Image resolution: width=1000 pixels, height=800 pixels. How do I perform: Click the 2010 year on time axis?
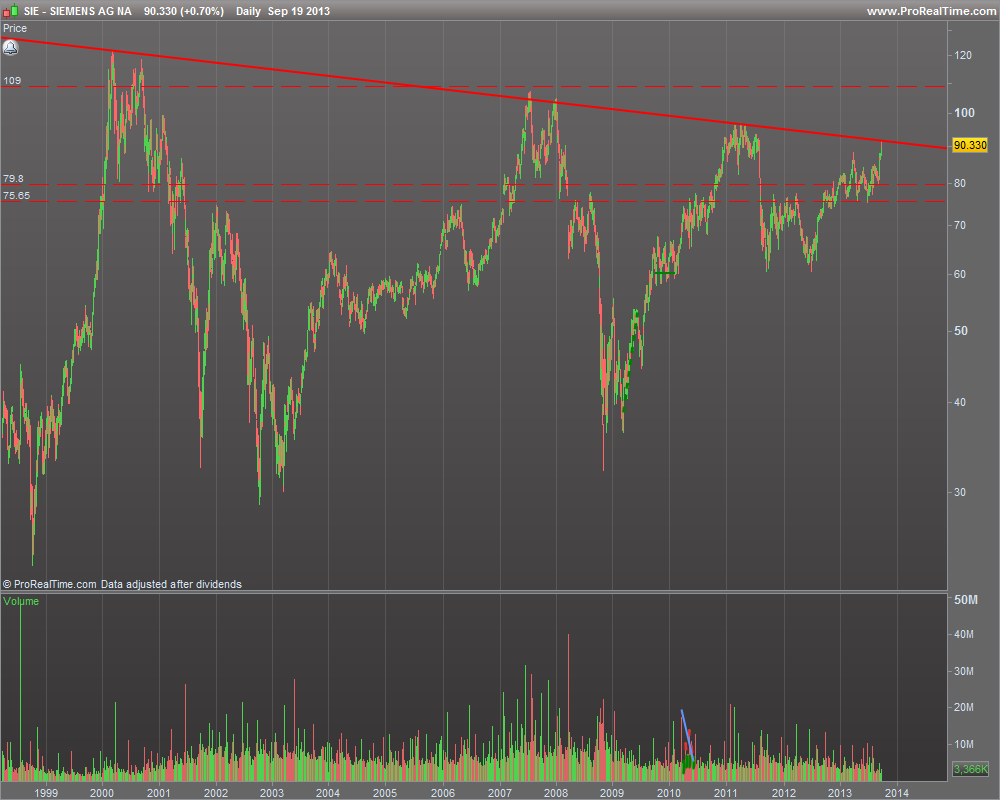(669, 792)
